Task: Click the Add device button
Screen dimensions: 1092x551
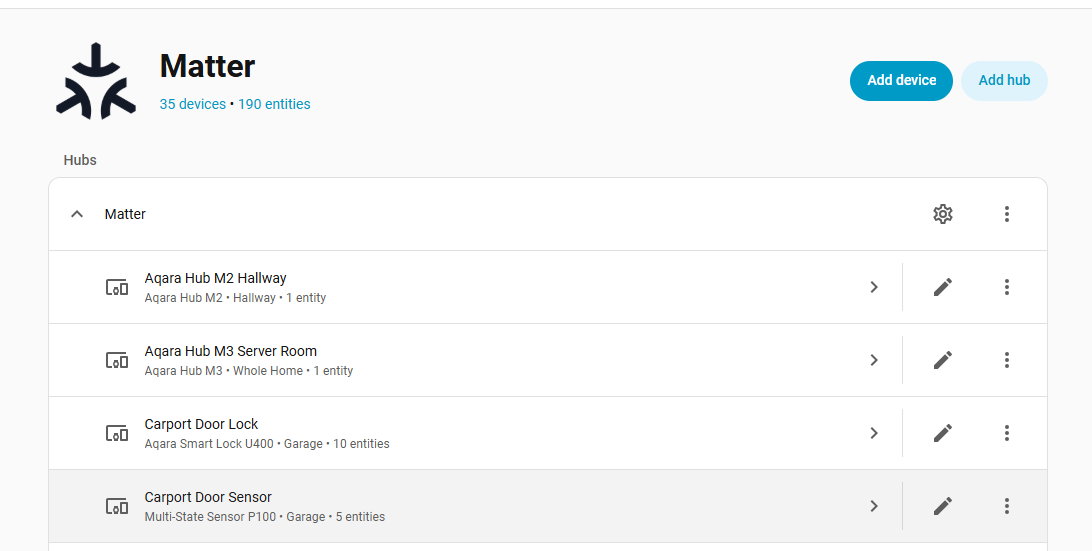Action: pos(901,81)
